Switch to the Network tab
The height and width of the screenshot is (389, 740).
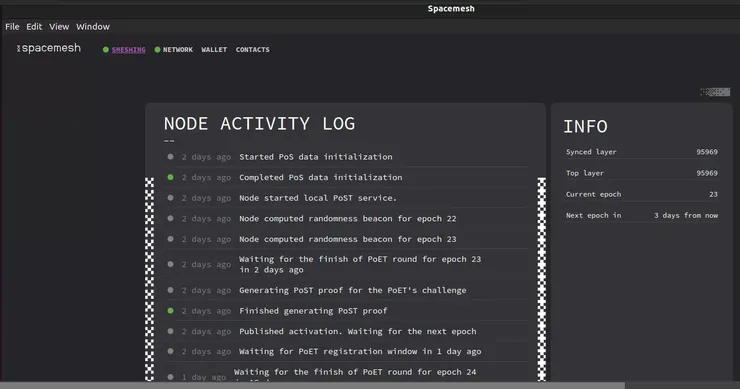click(178, 50)
